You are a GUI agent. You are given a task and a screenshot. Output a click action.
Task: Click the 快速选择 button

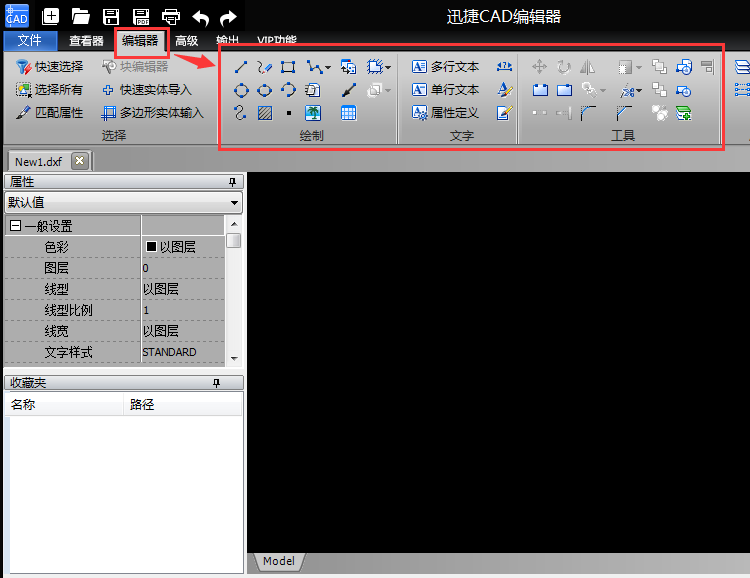(x=50, y=67)
